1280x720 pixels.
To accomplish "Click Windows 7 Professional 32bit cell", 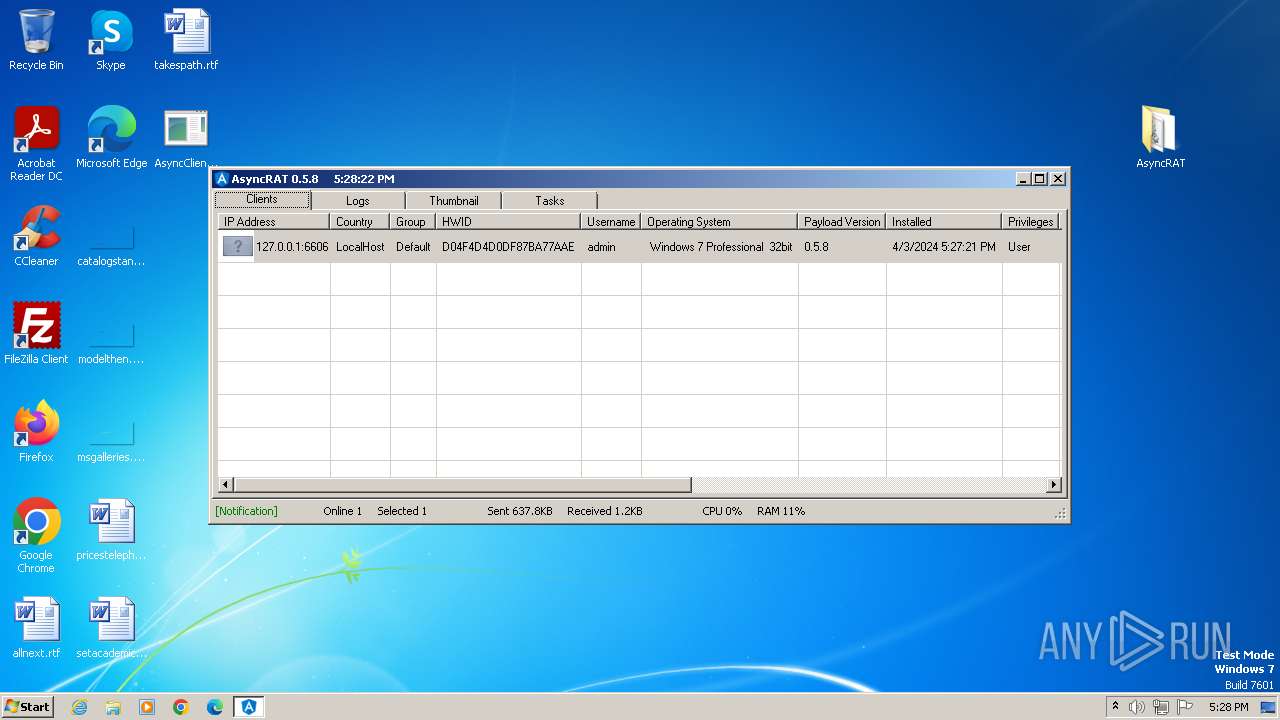I will (x=721, y=247).
